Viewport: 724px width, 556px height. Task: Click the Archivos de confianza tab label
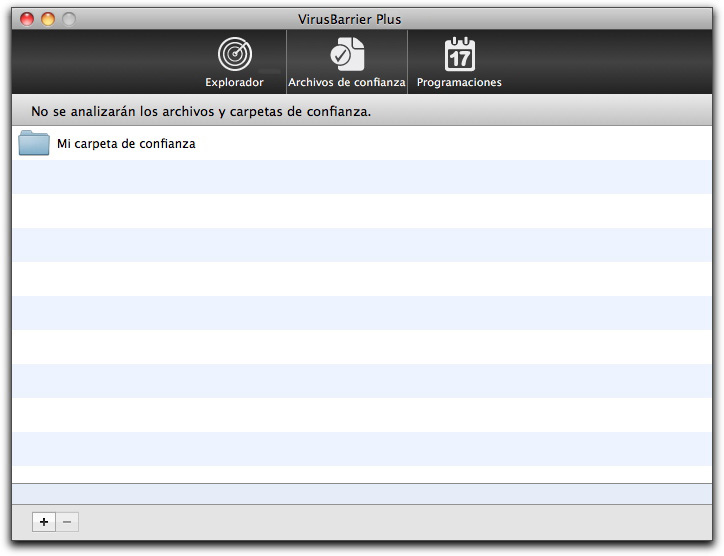(347, 82)
